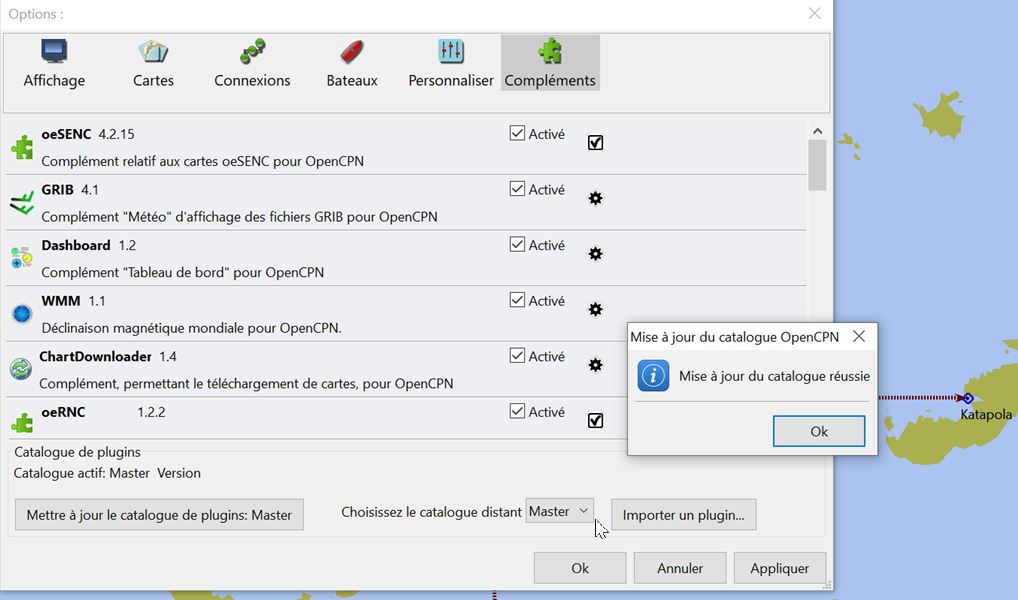Expand the Master remote catalogue dropdown
The height and width of the screenshot is (600, 1018).
[x=560, y=512]
